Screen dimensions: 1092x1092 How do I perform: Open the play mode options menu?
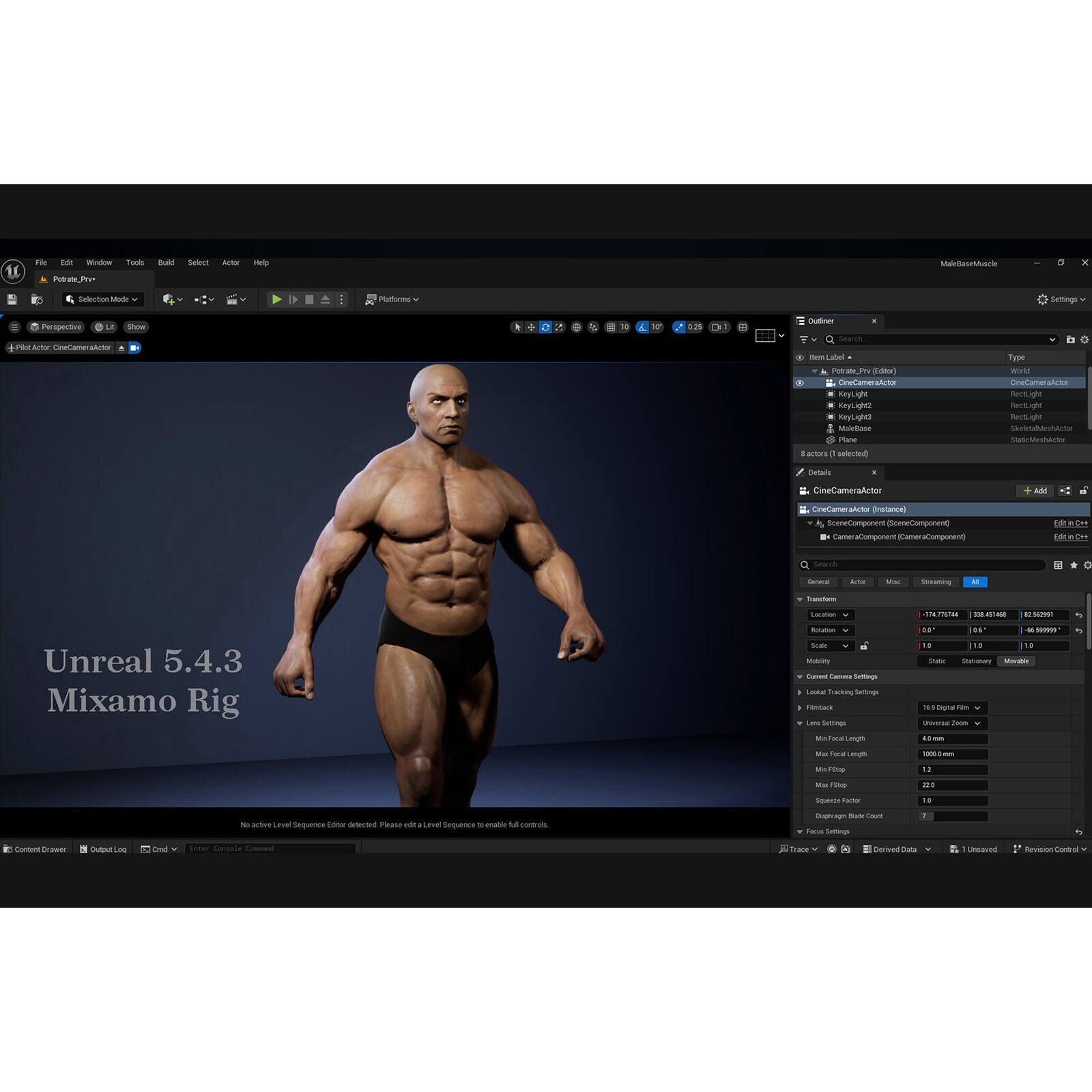341,300
